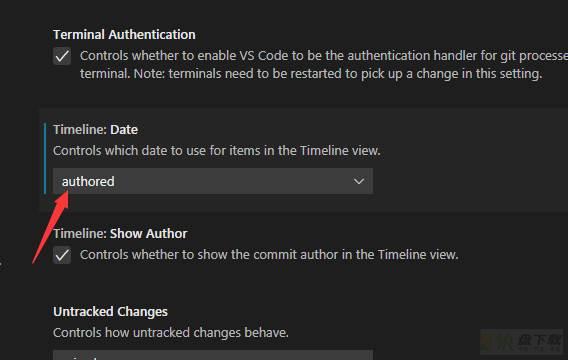Toggle the Terminal Authentication setting off
The width and height of the screenshot is (568, 360).
tap(62, 56)
